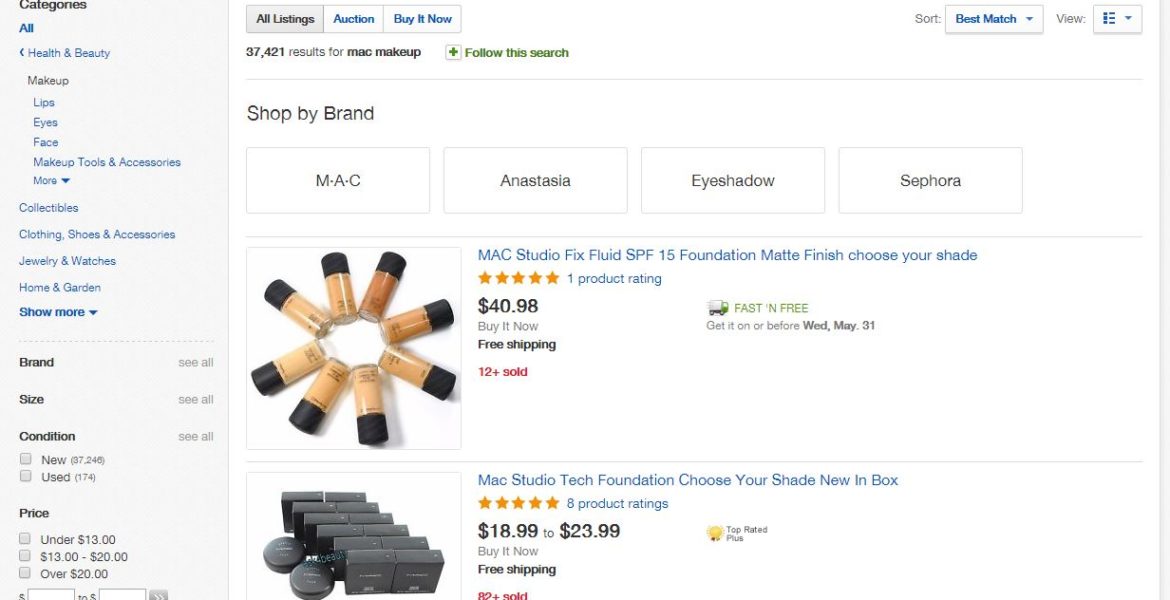The width and height of the screenshot is (1170, 600).
Task: Click the green plus Follow search icon
Action: [x=454, y=52]
